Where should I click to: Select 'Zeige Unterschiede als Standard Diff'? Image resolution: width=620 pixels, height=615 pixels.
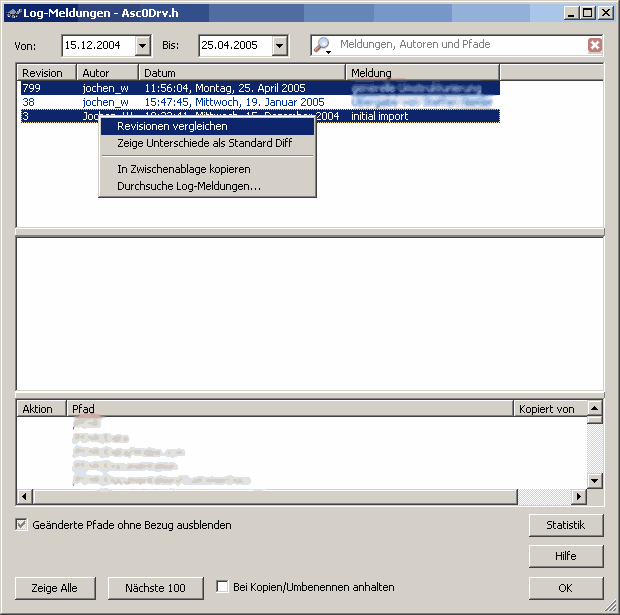[x=207, y=143]
